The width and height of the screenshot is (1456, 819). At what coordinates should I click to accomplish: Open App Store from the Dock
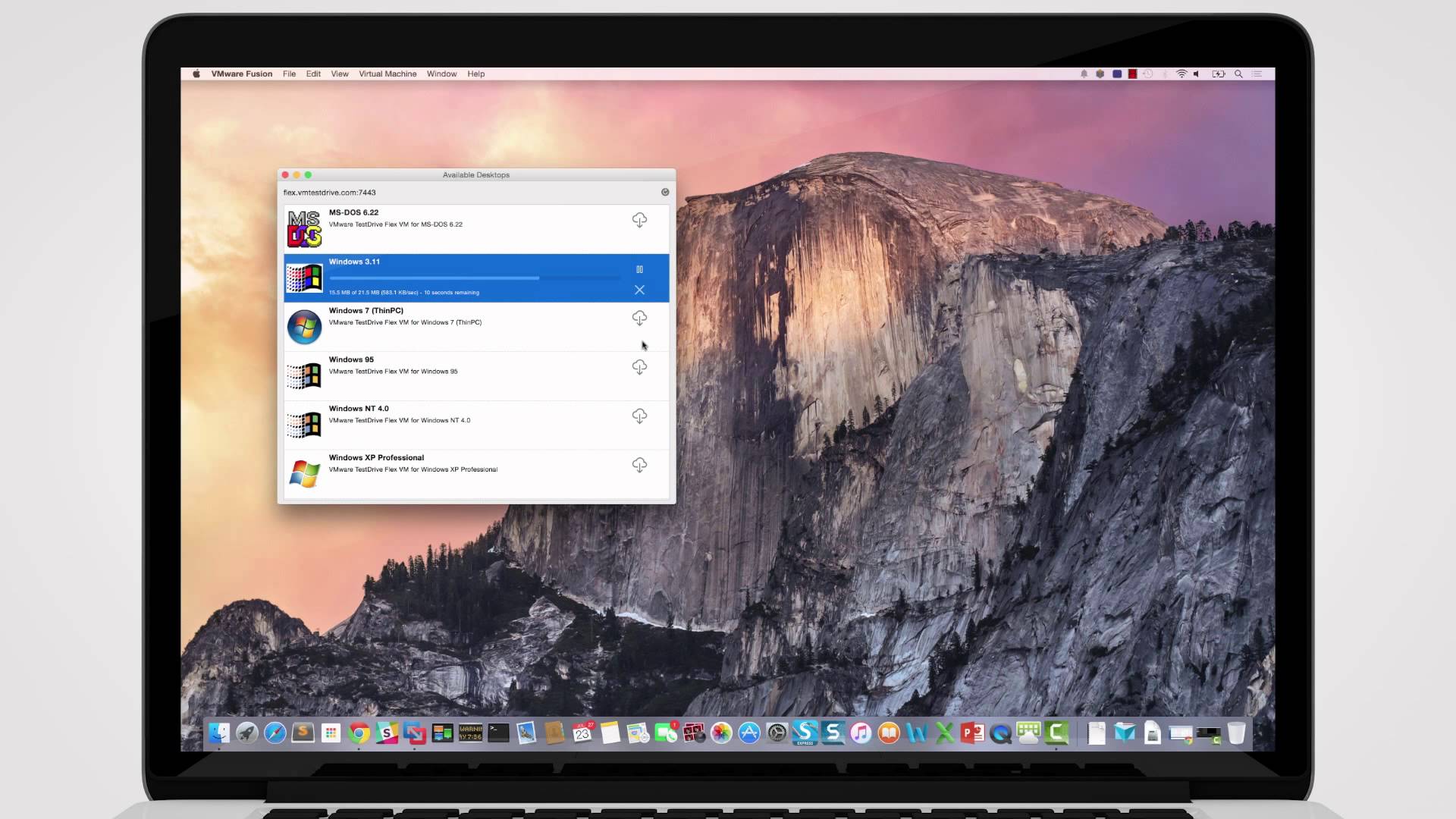click(749, 733)
